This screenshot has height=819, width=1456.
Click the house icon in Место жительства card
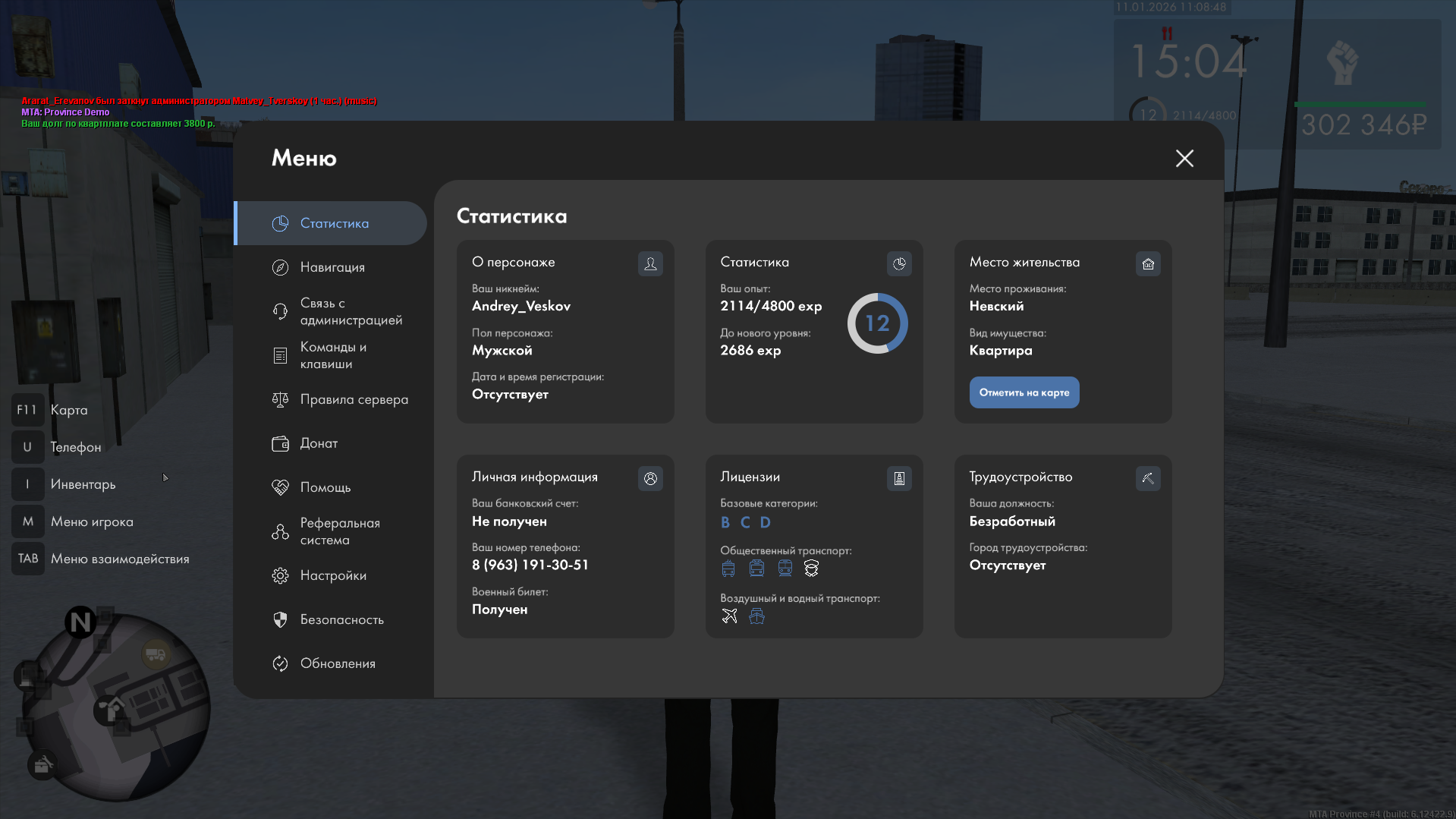coord(1148,263)
